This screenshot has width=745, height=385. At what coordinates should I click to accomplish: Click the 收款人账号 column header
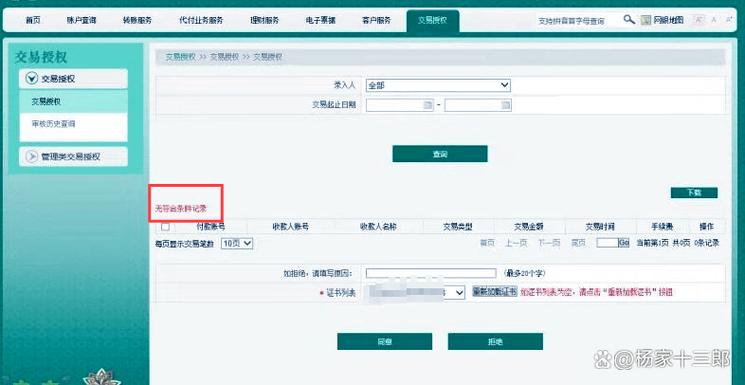tap(291, 227)
